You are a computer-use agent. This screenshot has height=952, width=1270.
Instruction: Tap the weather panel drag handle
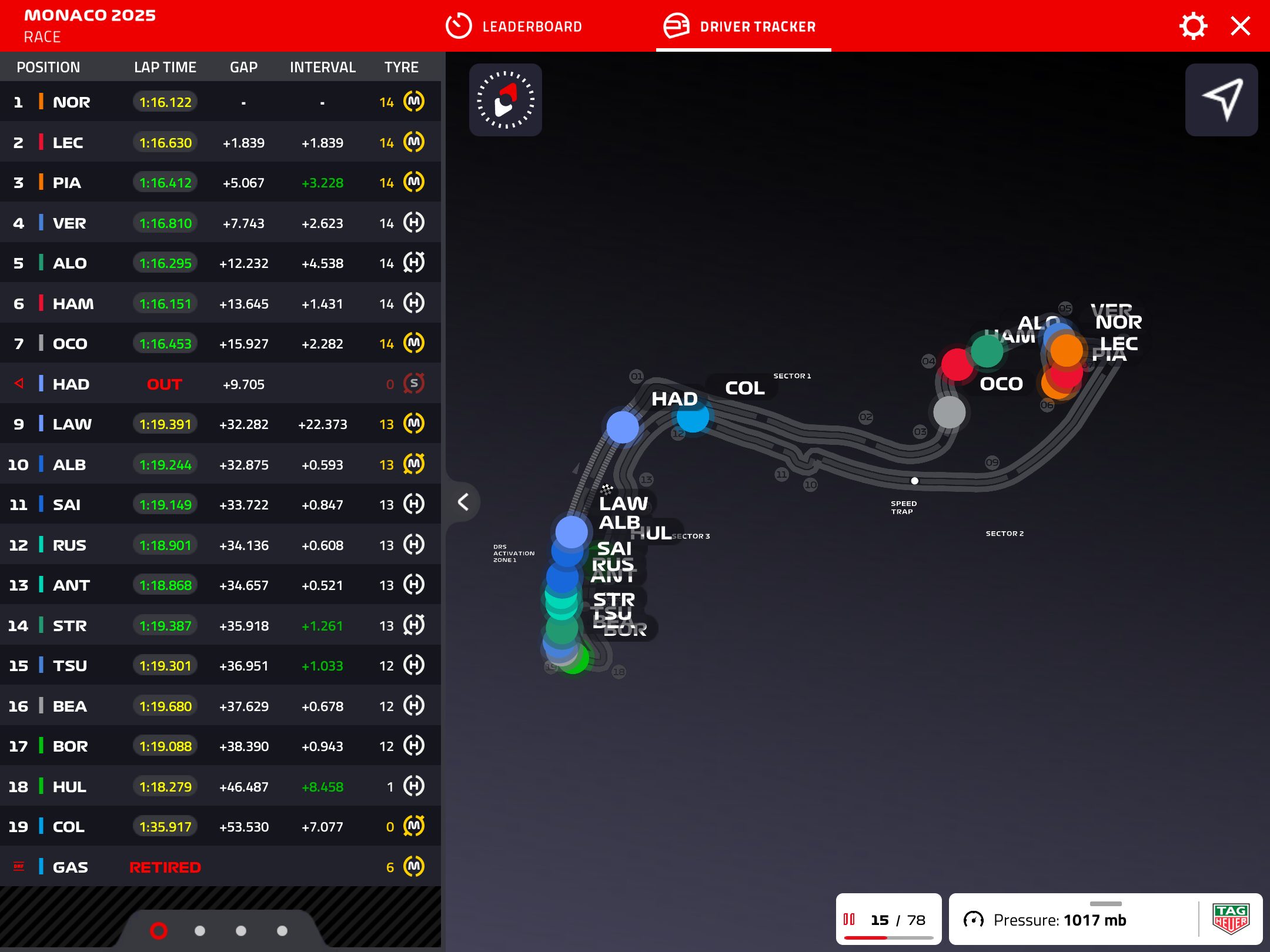tap(1105, 903)
